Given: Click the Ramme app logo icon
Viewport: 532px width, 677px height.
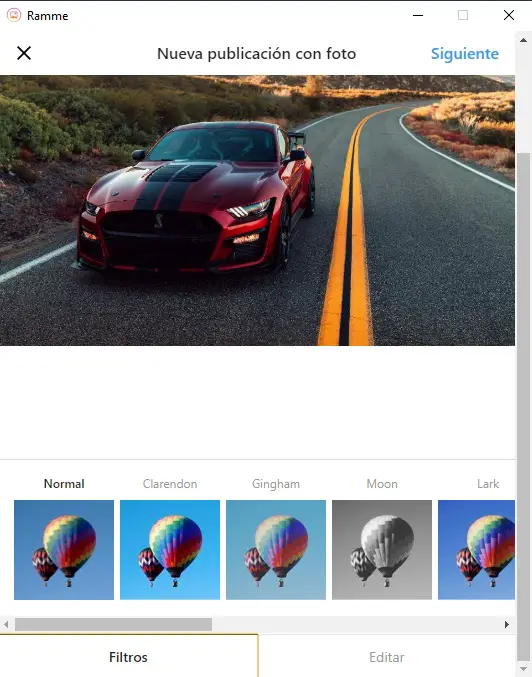Looking at the screenshot, I should pos(14,15).
